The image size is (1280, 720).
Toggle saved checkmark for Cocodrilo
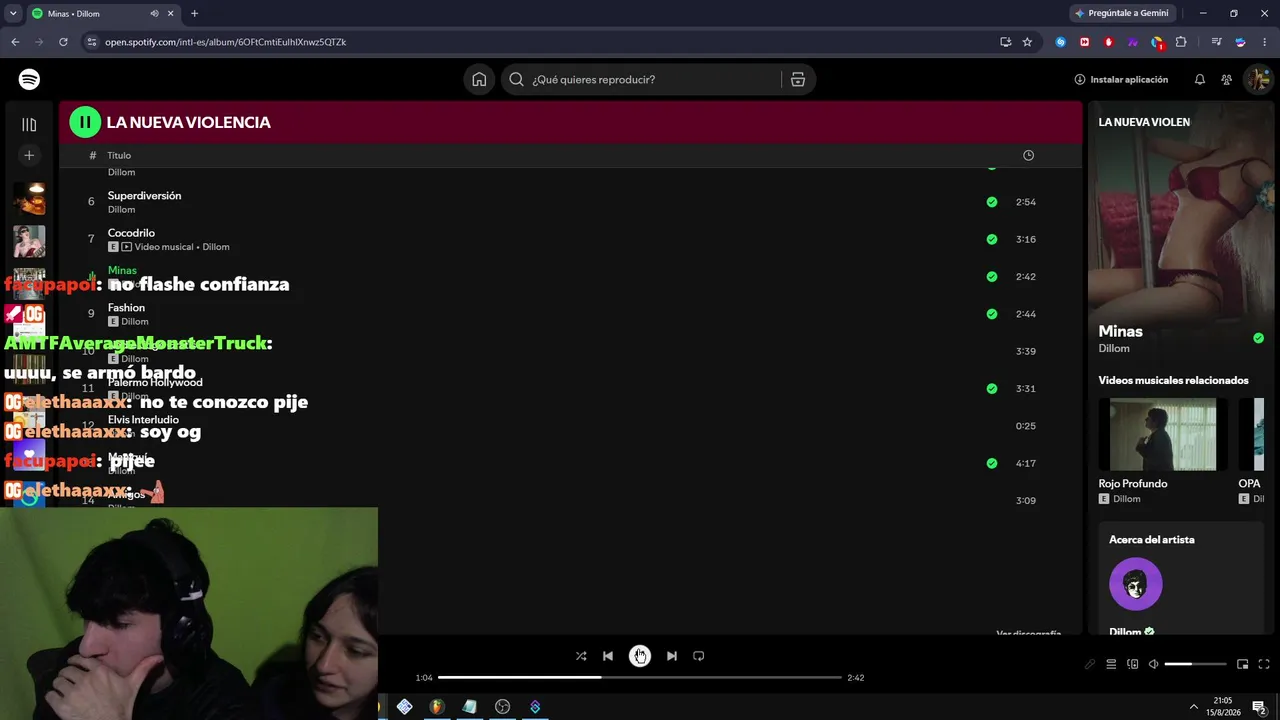coord(992,239)
